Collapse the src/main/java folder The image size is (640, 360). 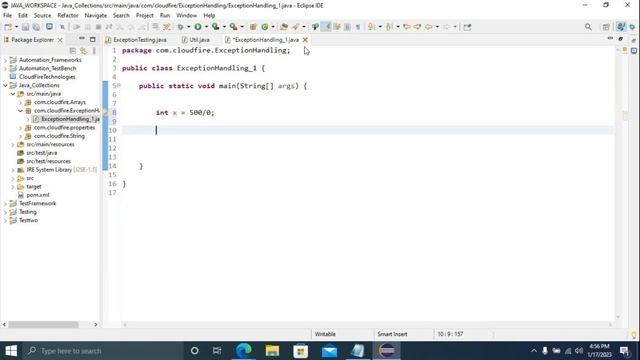[13, 94]
